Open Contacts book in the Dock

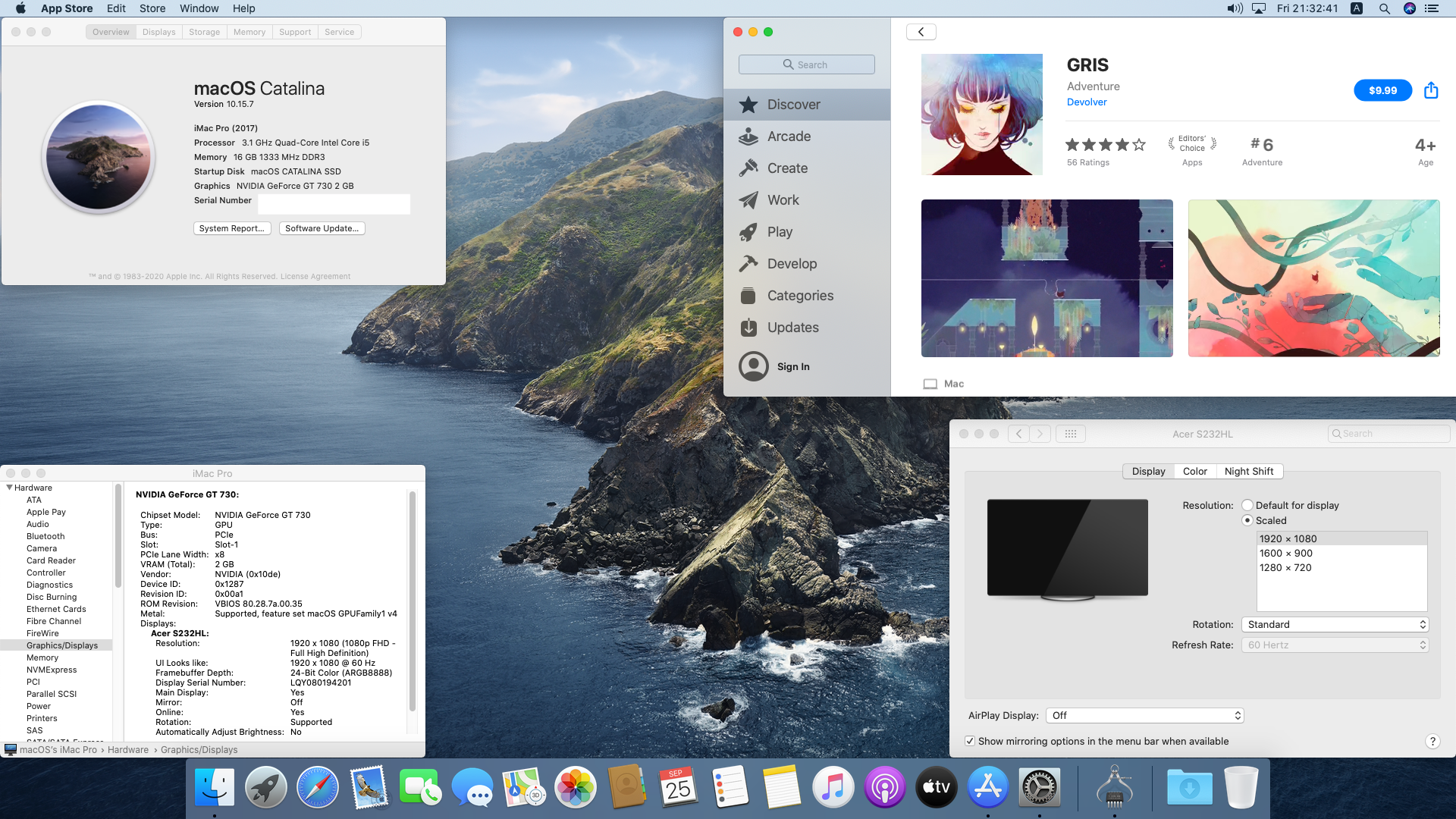[x=627, y=787]
